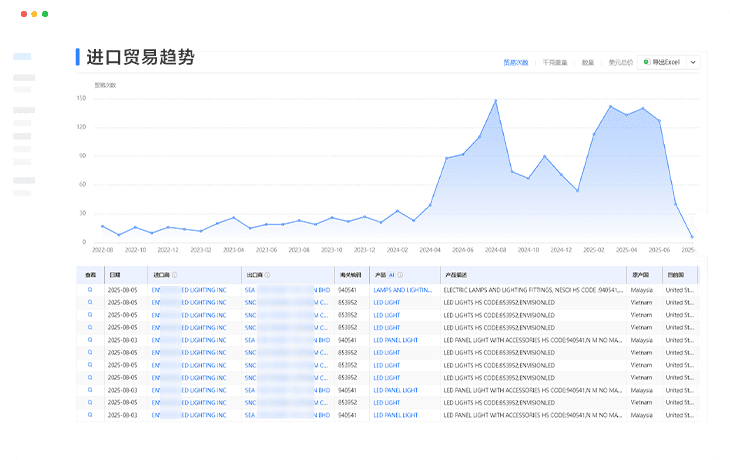Image resolution: width=730 pixels, height=460 pixels.
Task: Click the view icon for the first 2025-08-03 row
Action: tap(90, 340)
